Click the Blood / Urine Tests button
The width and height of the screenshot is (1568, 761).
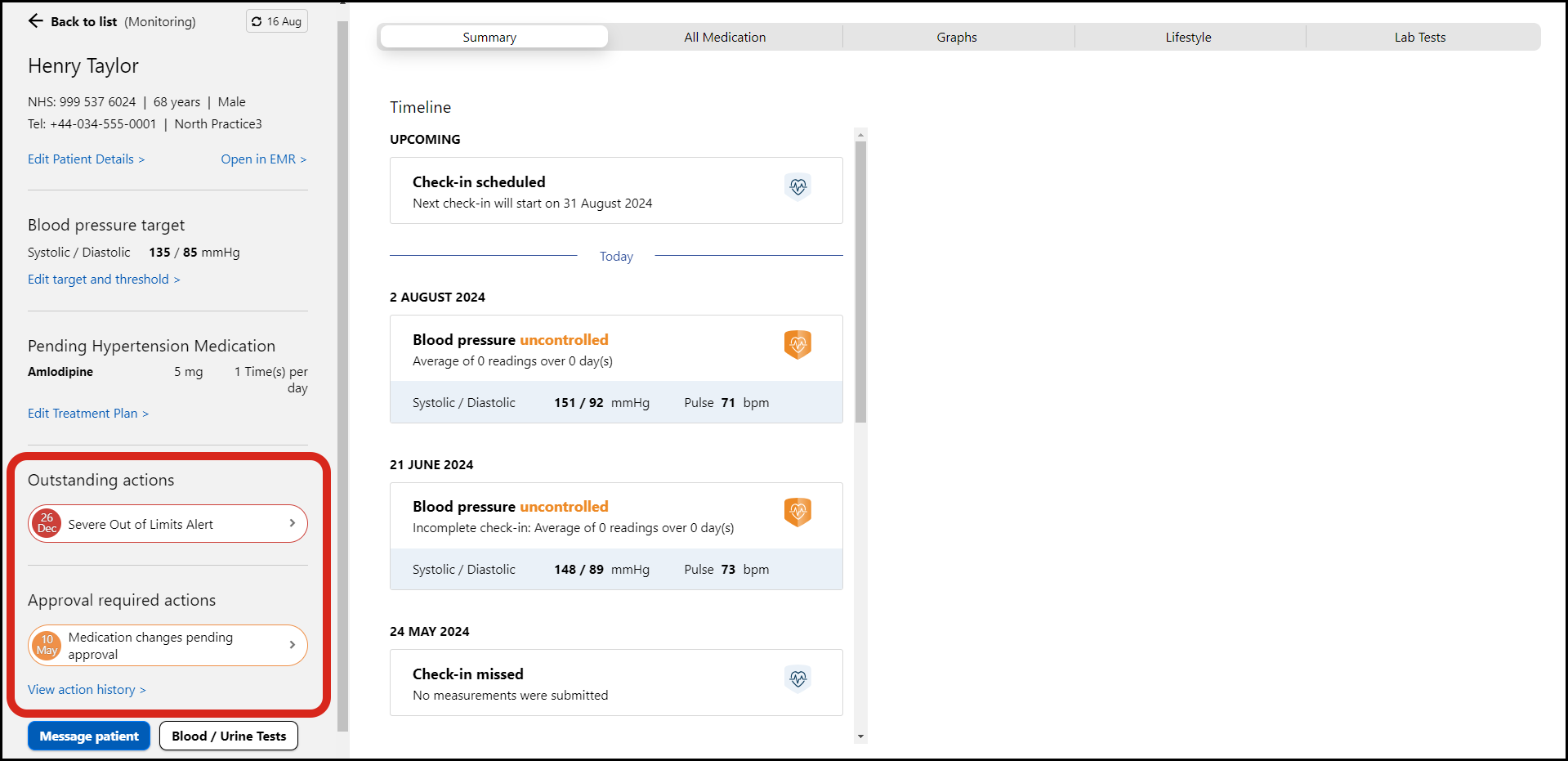[229, 736]
